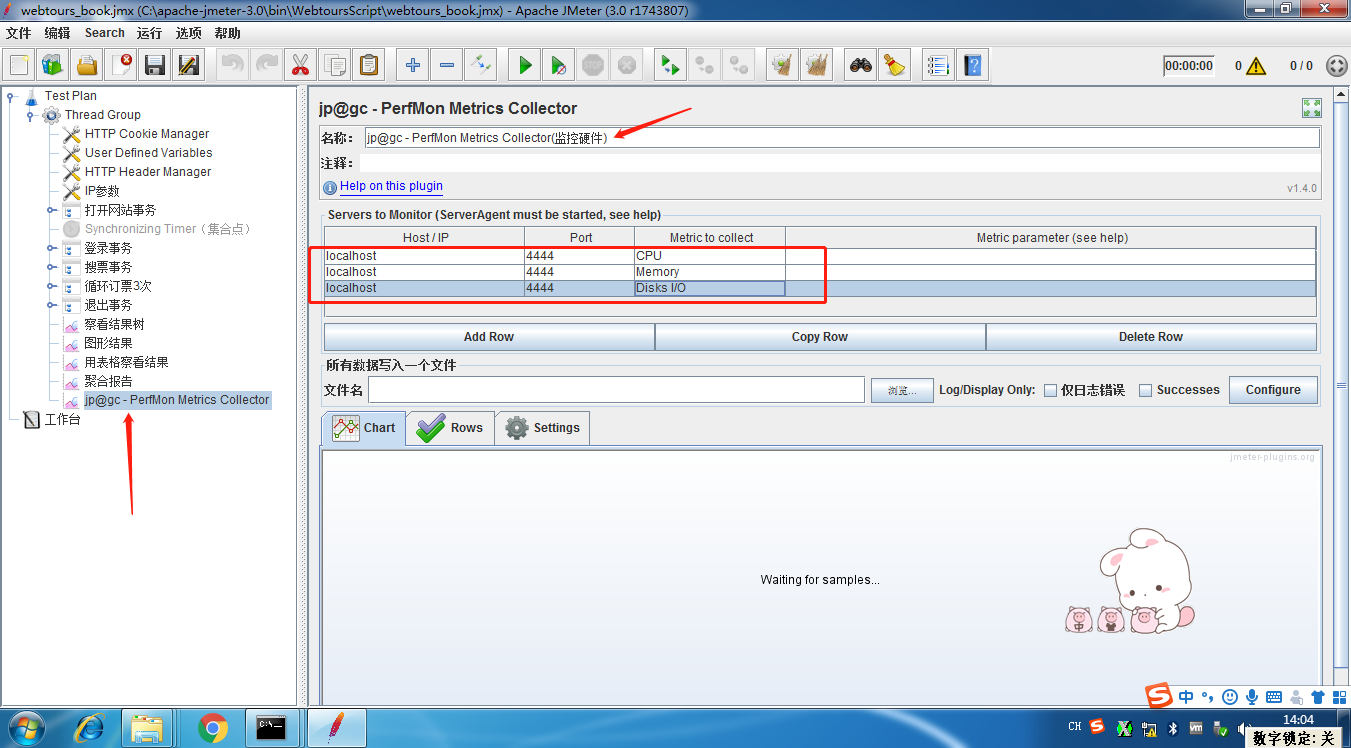The height and width of the screenshot is (748, 1351).
Task: Open the 帮助 menu
Action: click(227, 33)
